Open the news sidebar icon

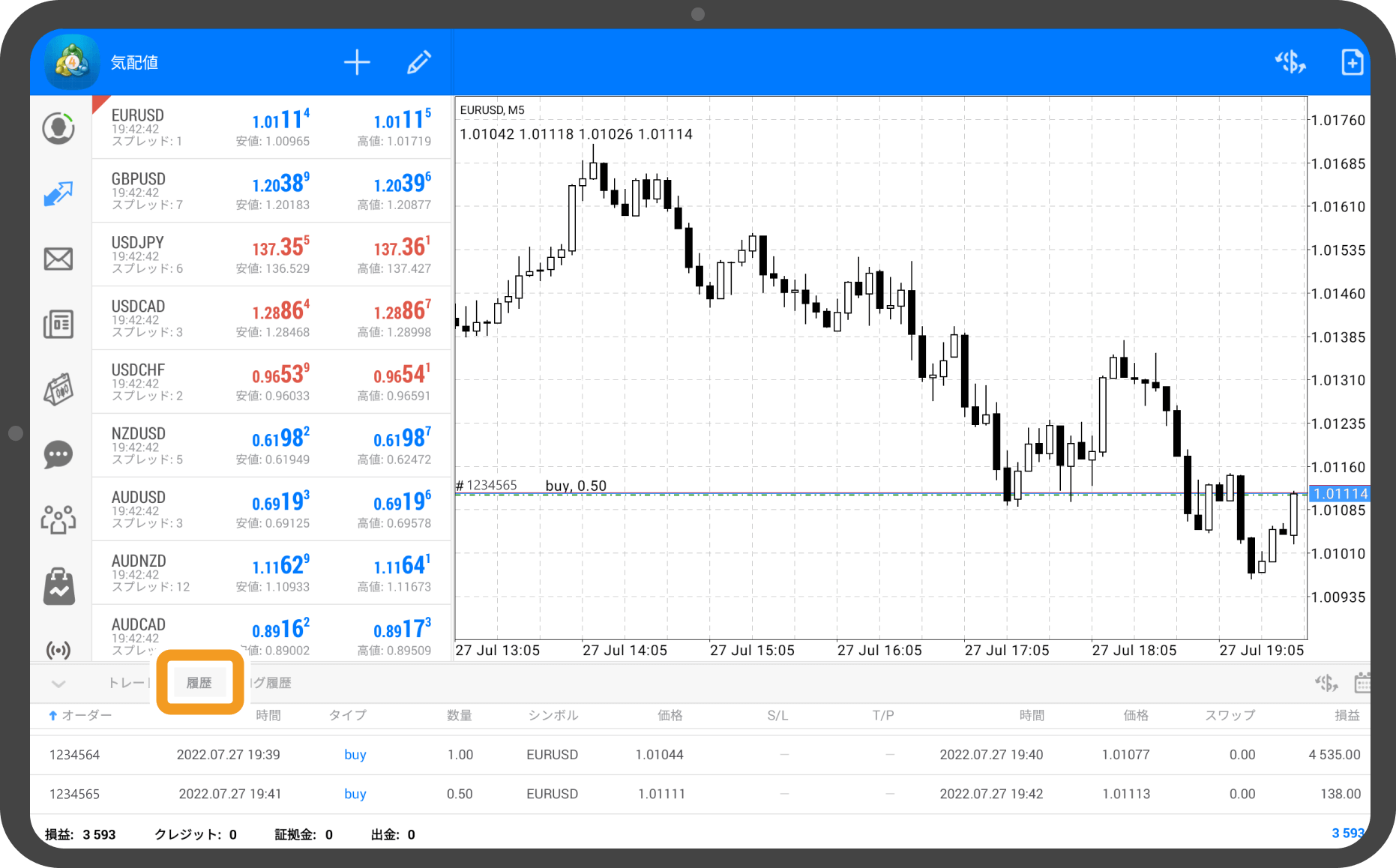point(58,325)
